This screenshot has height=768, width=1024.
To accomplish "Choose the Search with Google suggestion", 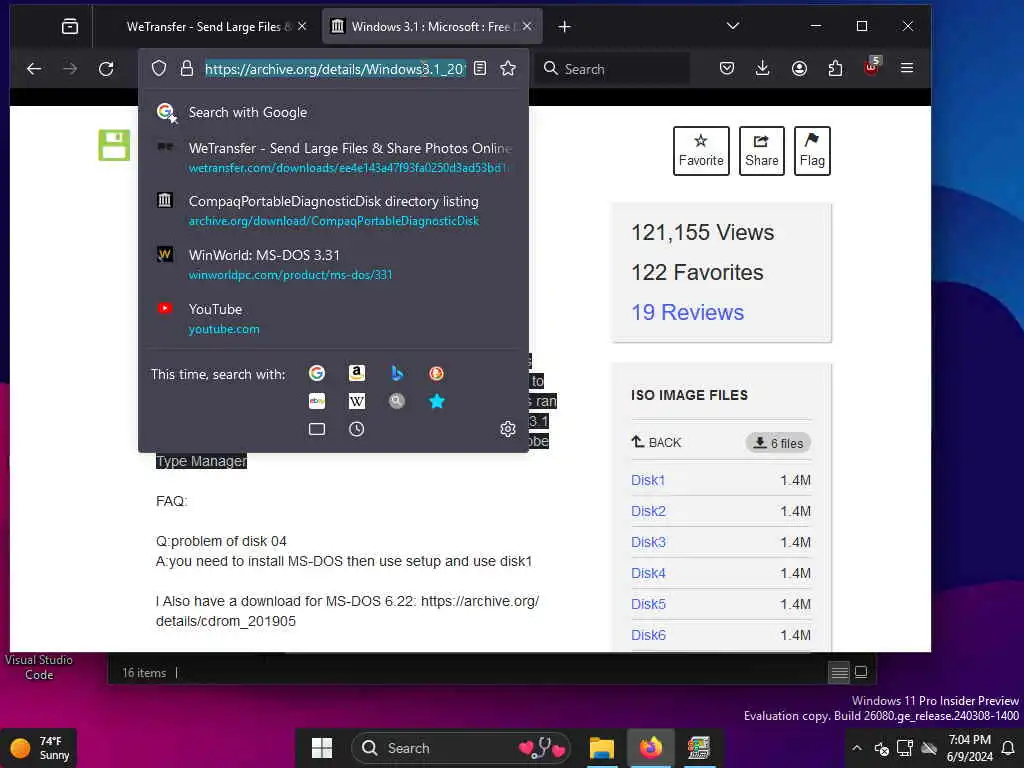I will (x=333, y=112).
